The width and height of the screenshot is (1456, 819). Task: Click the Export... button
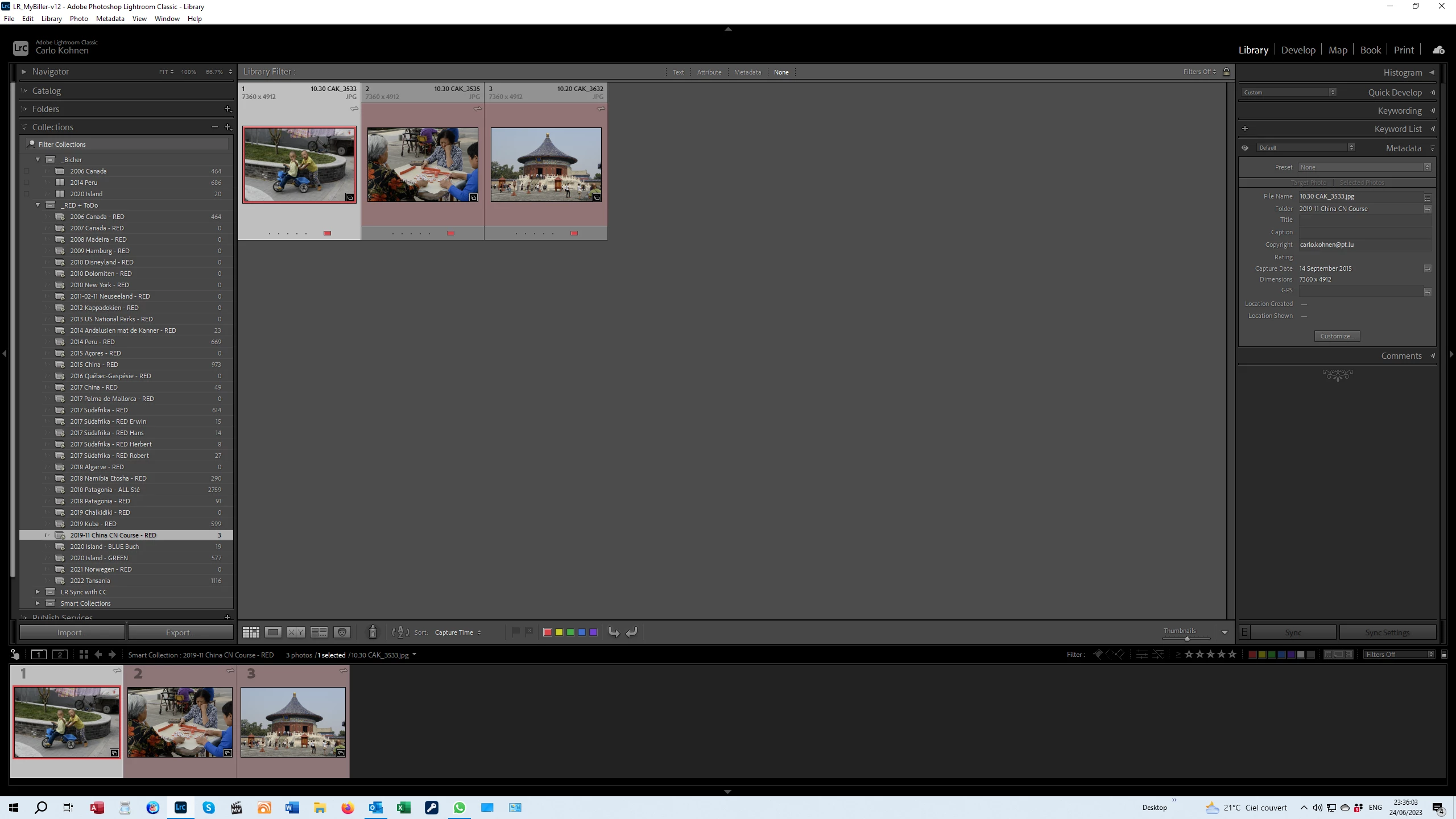pos(180,632)
